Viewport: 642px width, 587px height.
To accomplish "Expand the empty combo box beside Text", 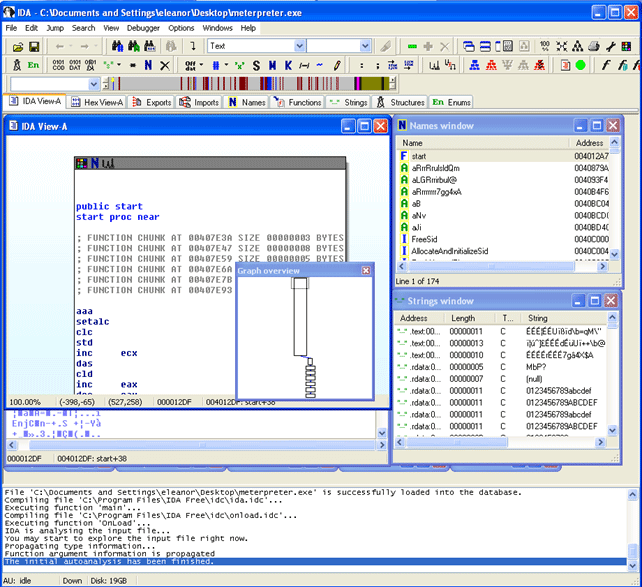I will point(365,47).
